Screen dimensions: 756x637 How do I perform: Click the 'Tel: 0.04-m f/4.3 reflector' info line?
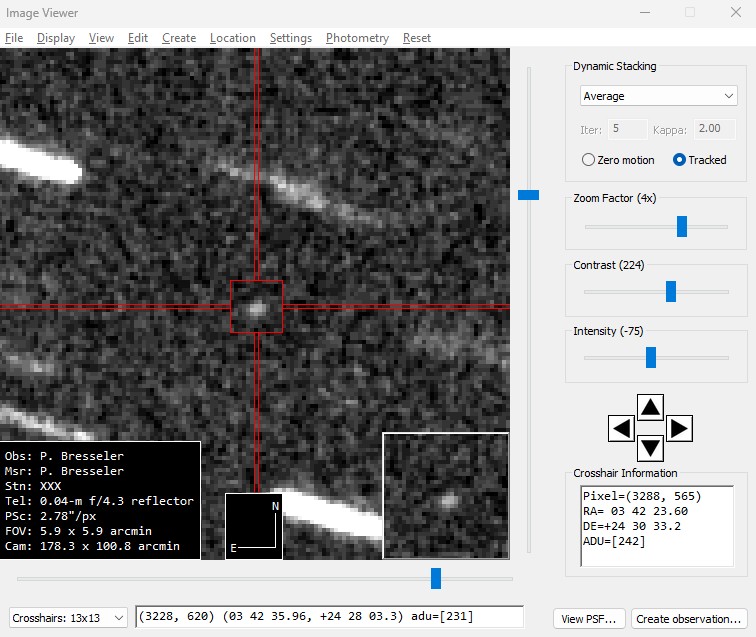[x=99, y=501]
